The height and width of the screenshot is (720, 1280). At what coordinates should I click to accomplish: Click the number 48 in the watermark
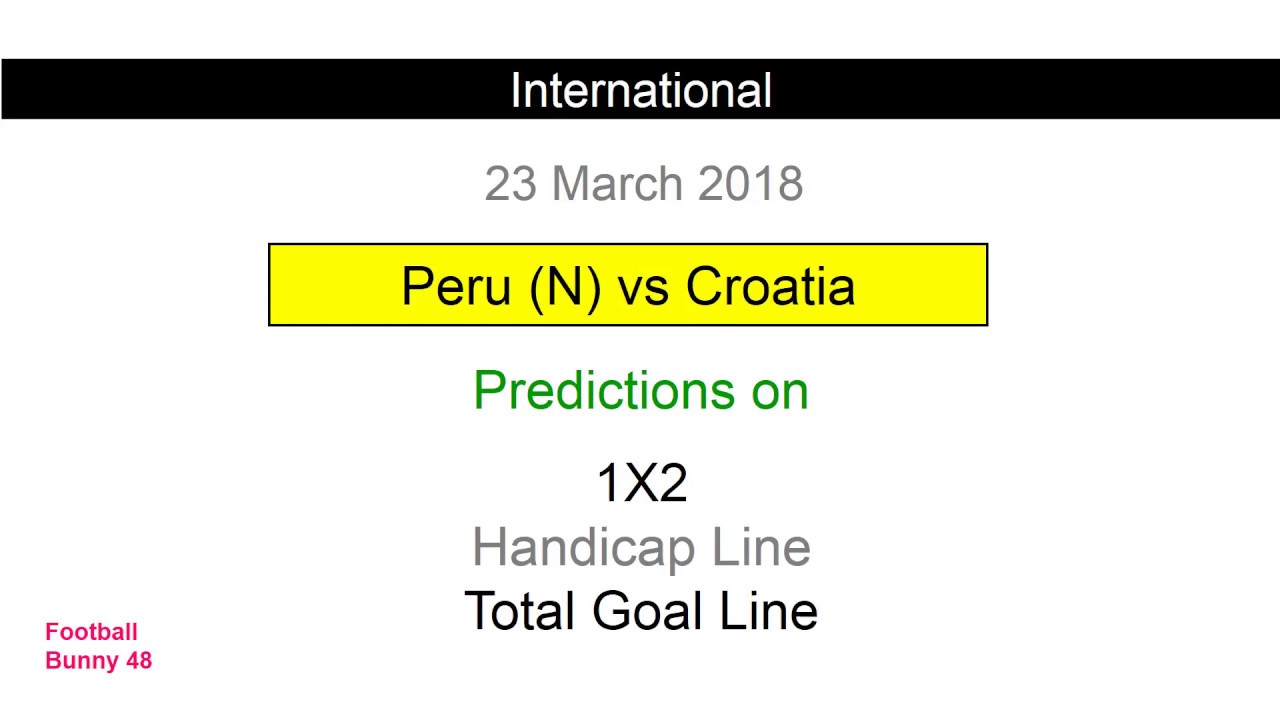(x=138, y=660)
